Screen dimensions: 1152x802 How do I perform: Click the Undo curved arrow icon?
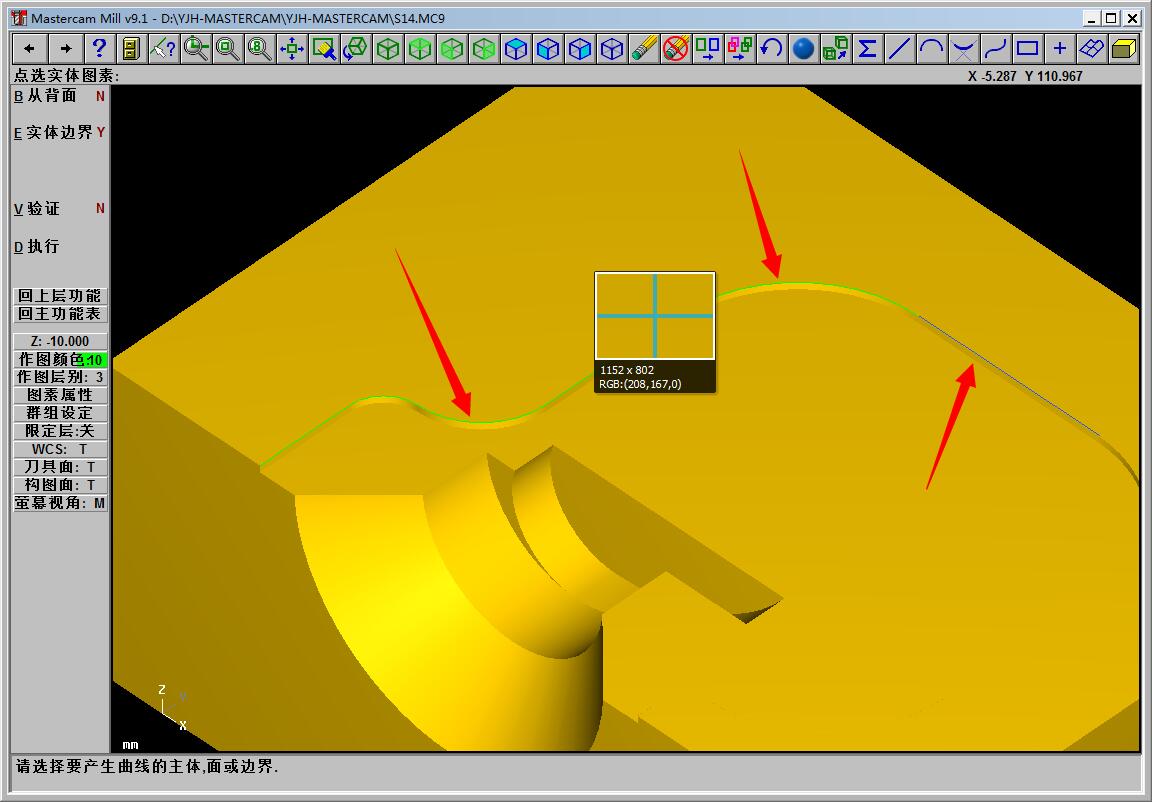click(771, 48)
